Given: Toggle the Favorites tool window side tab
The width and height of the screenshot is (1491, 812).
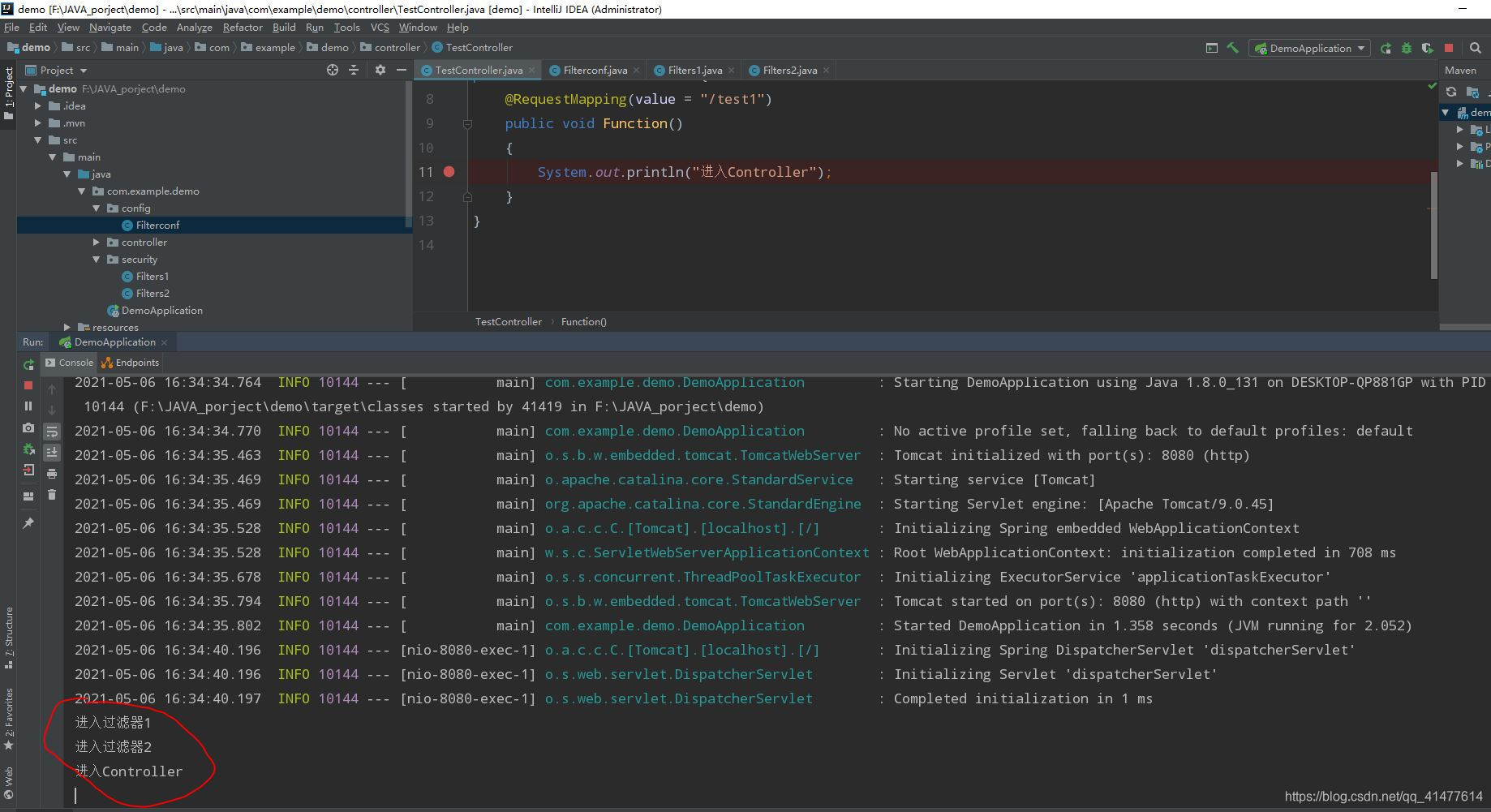Looking at the screenshot, I should [x=9, y=719].
